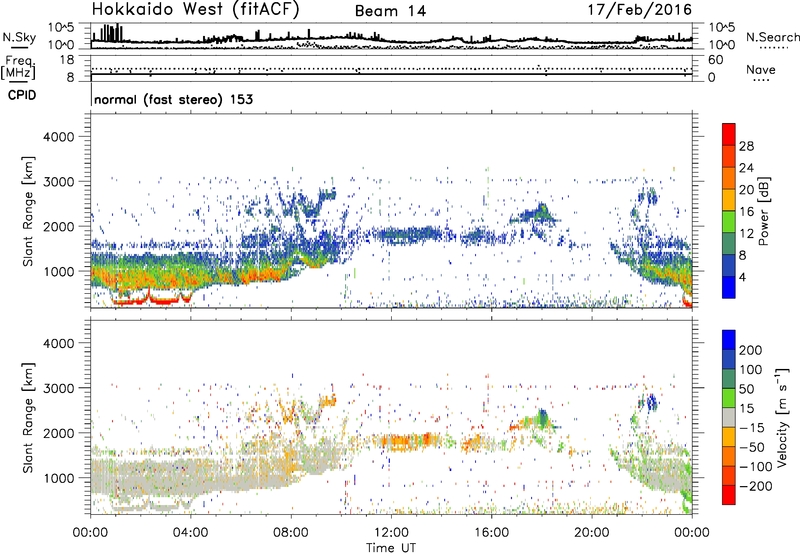
Task: Click the "Slant Range [km]" label of the velocity panel
Action: pyautogui.click(x=28, y=417)
